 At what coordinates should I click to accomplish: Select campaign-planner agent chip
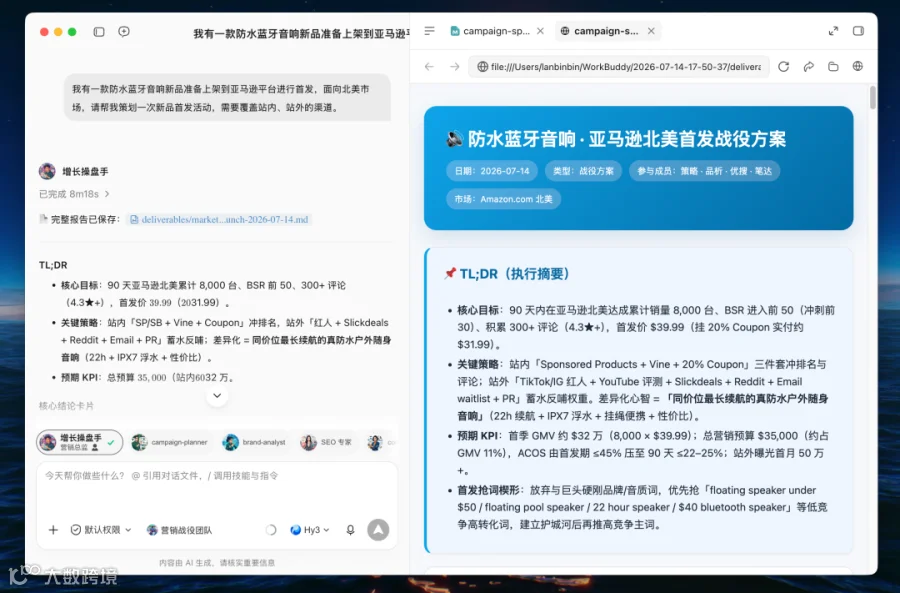(x=169, y=442)
